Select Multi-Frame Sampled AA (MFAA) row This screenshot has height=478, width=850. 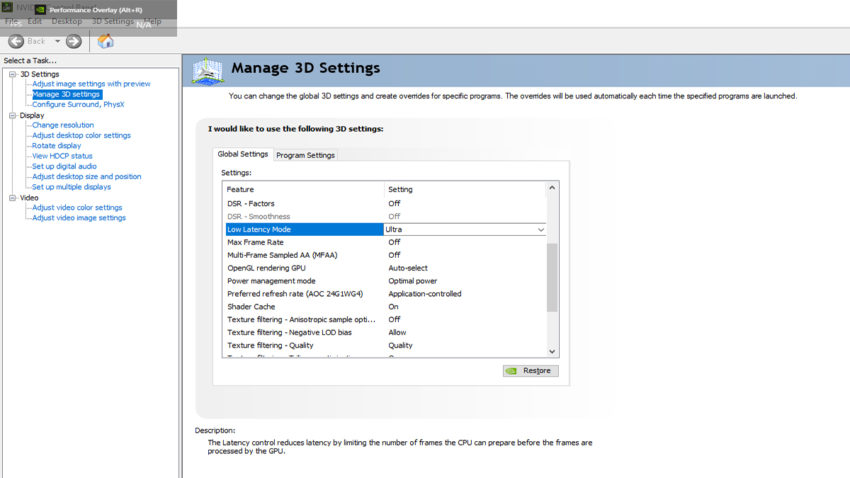[385, 255]
